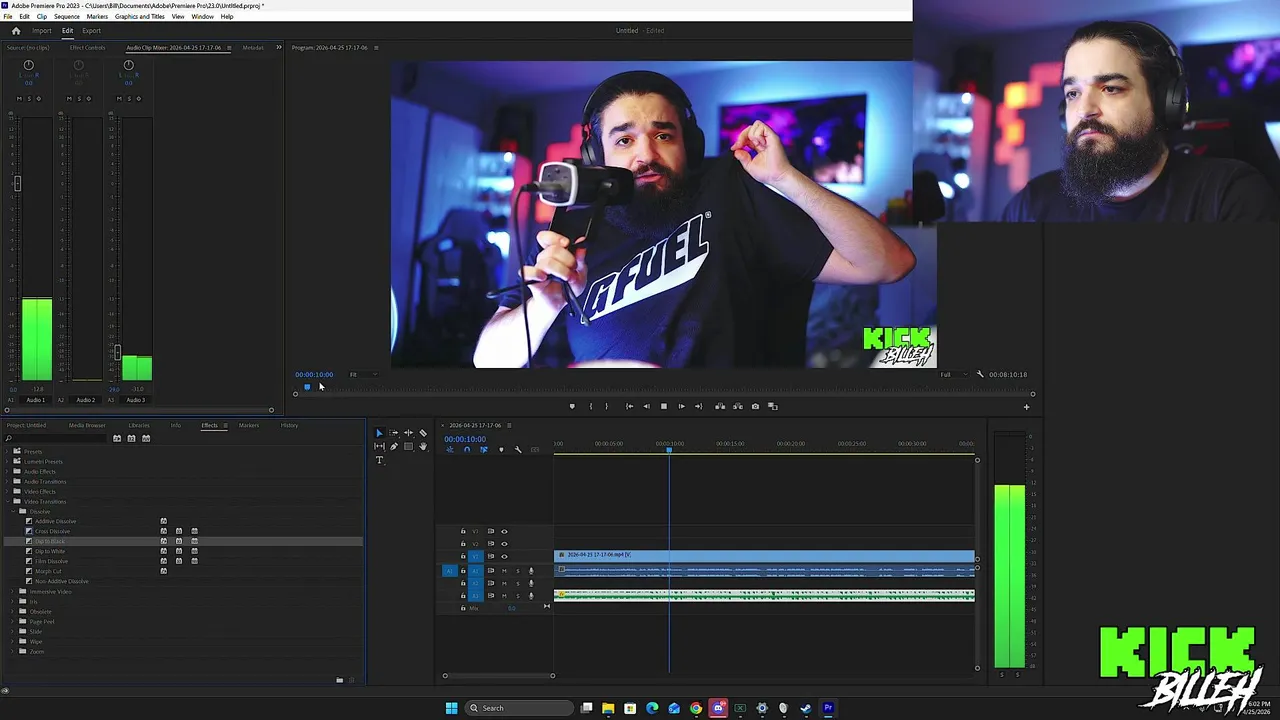The image size is (1280, 720).
Task: Switch to the History tab
Action: [289, 425]
